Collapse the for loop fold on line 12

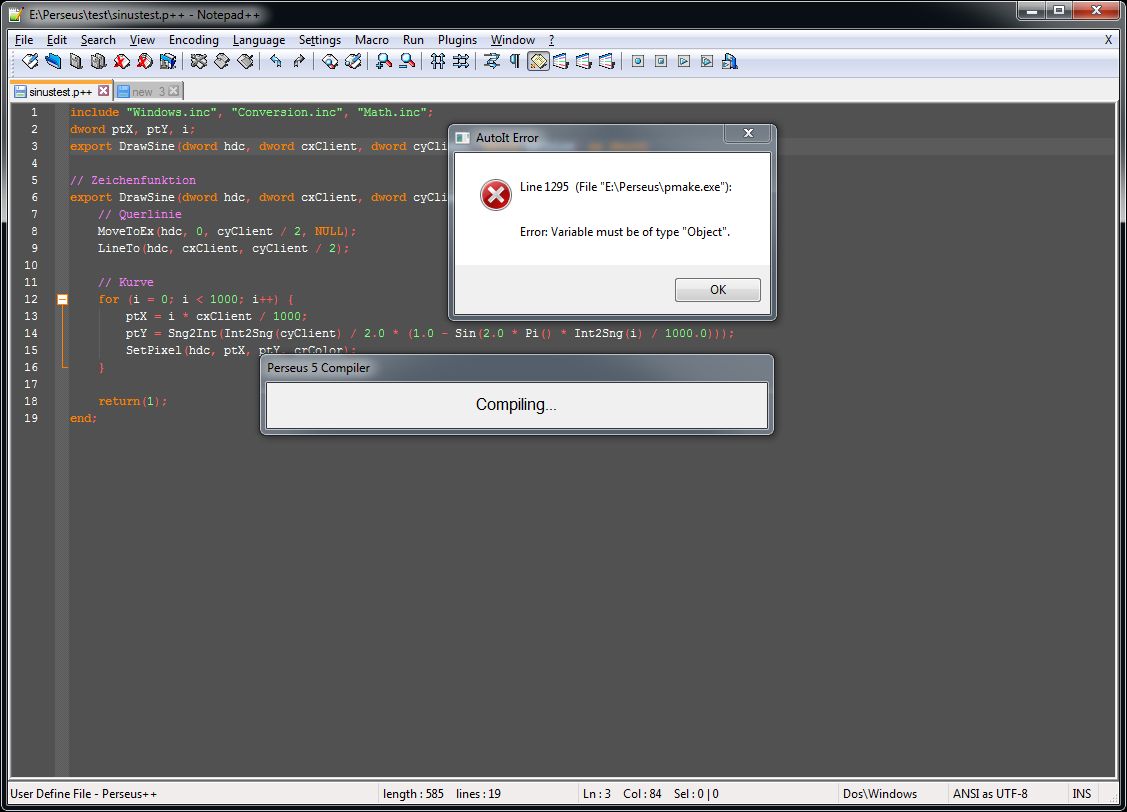click(x=62, y=299)
